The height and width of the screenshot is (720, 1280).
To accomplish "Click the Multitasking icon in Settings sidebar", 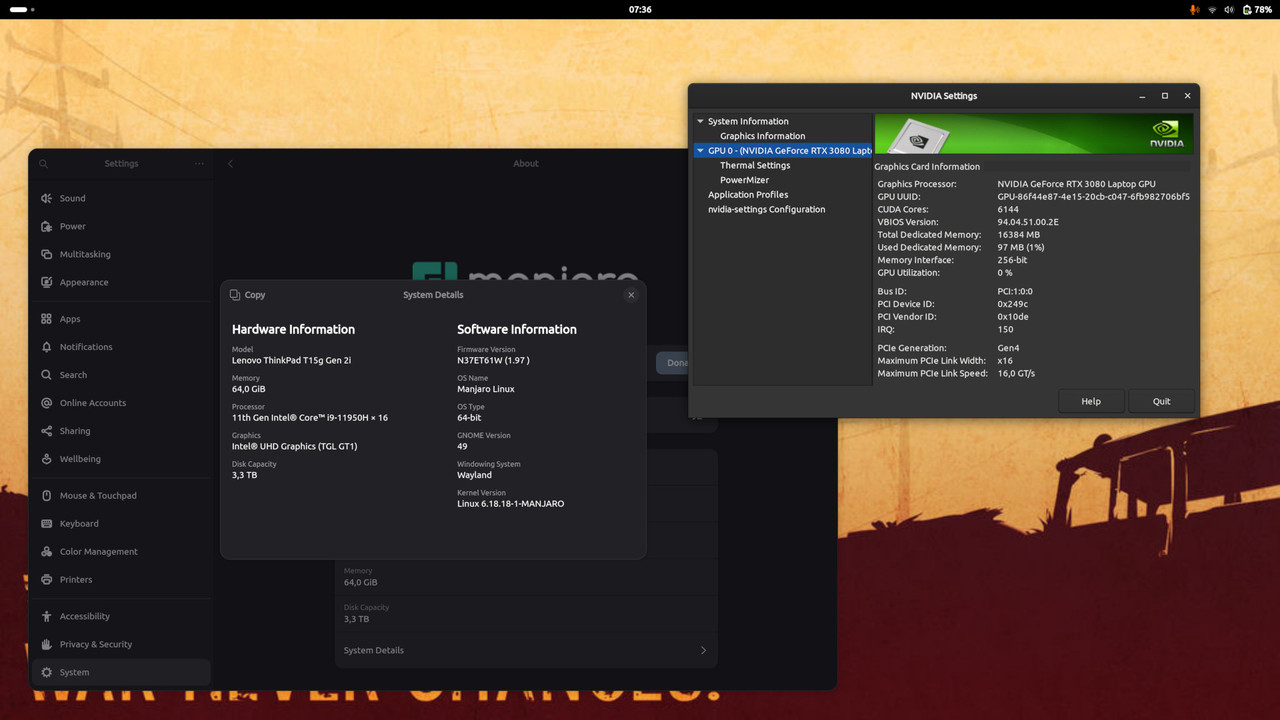I will click(46, 254).
